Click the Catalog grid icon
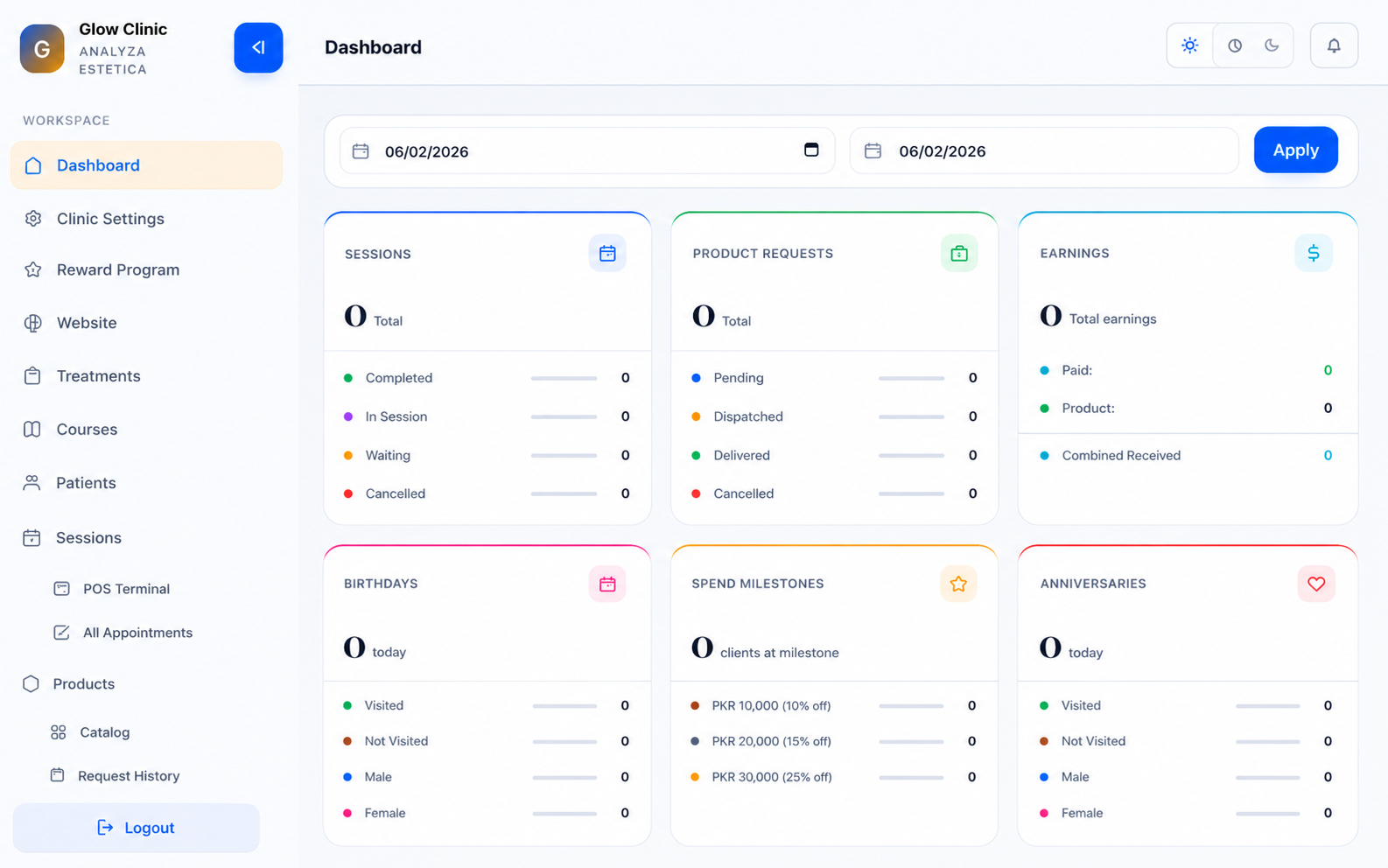The width and height of the screenshot is (1388, 868). coord(59,732)
